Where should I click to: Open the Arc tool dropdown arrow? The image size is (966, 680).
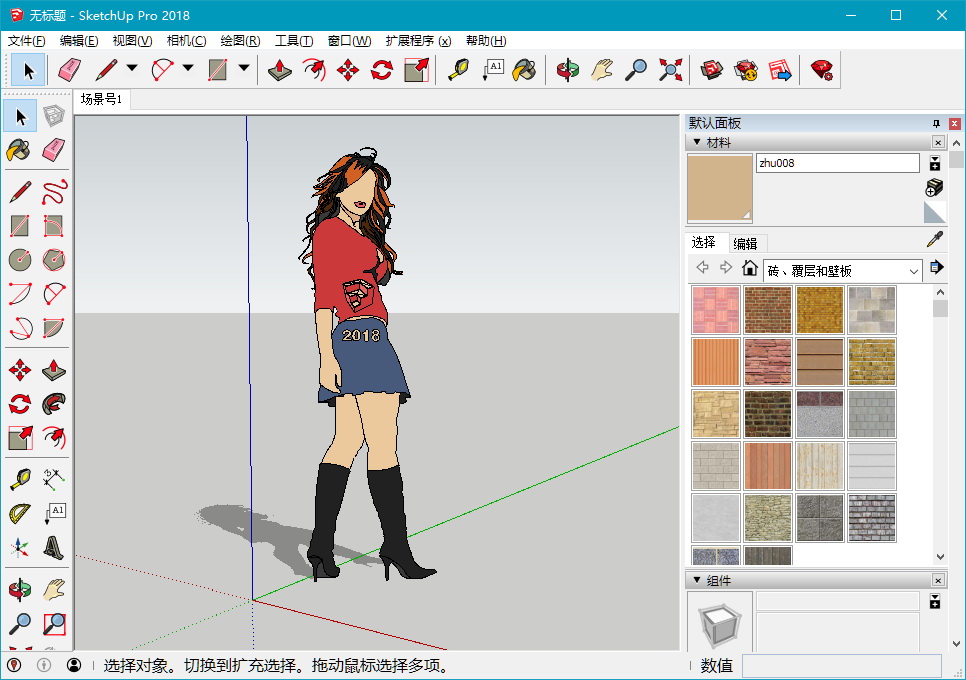coord(188,68)
